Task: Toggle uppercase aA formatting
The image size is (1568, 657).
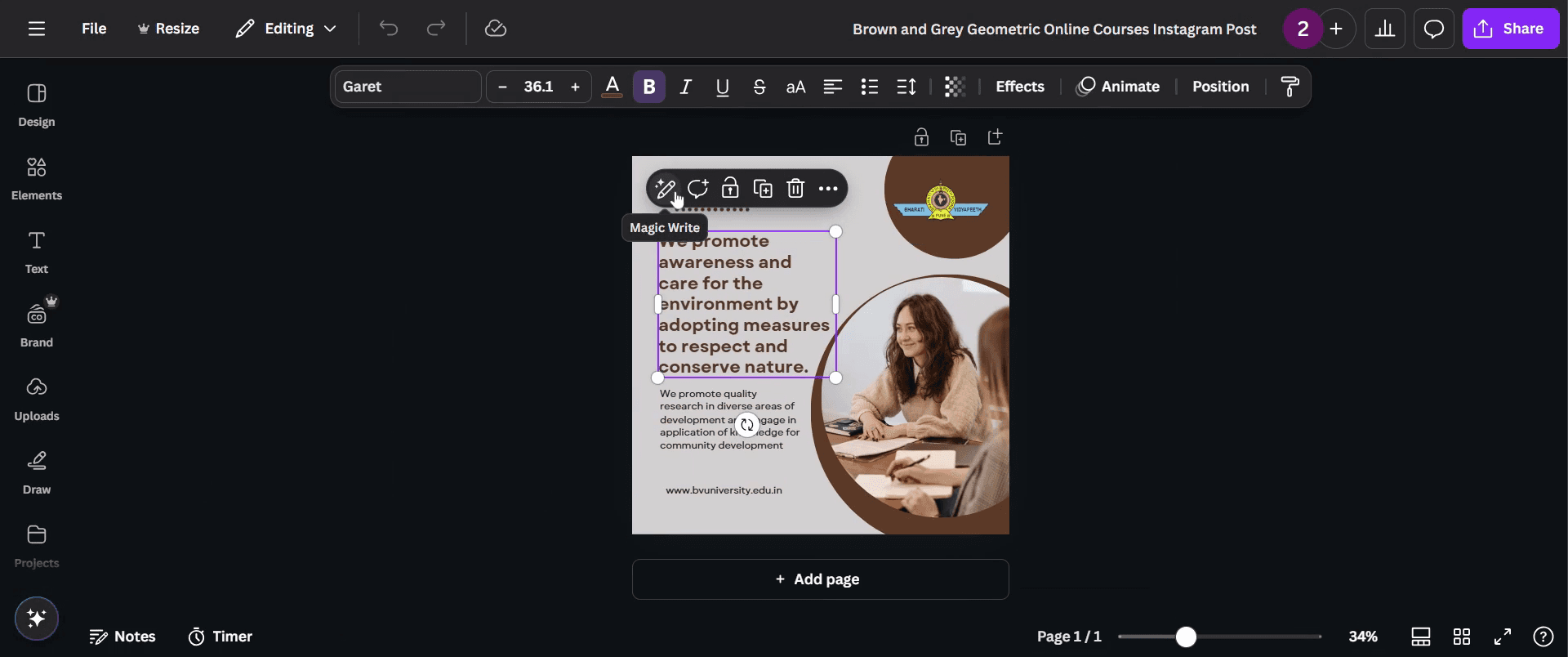Action: click(x=796, y=87)
